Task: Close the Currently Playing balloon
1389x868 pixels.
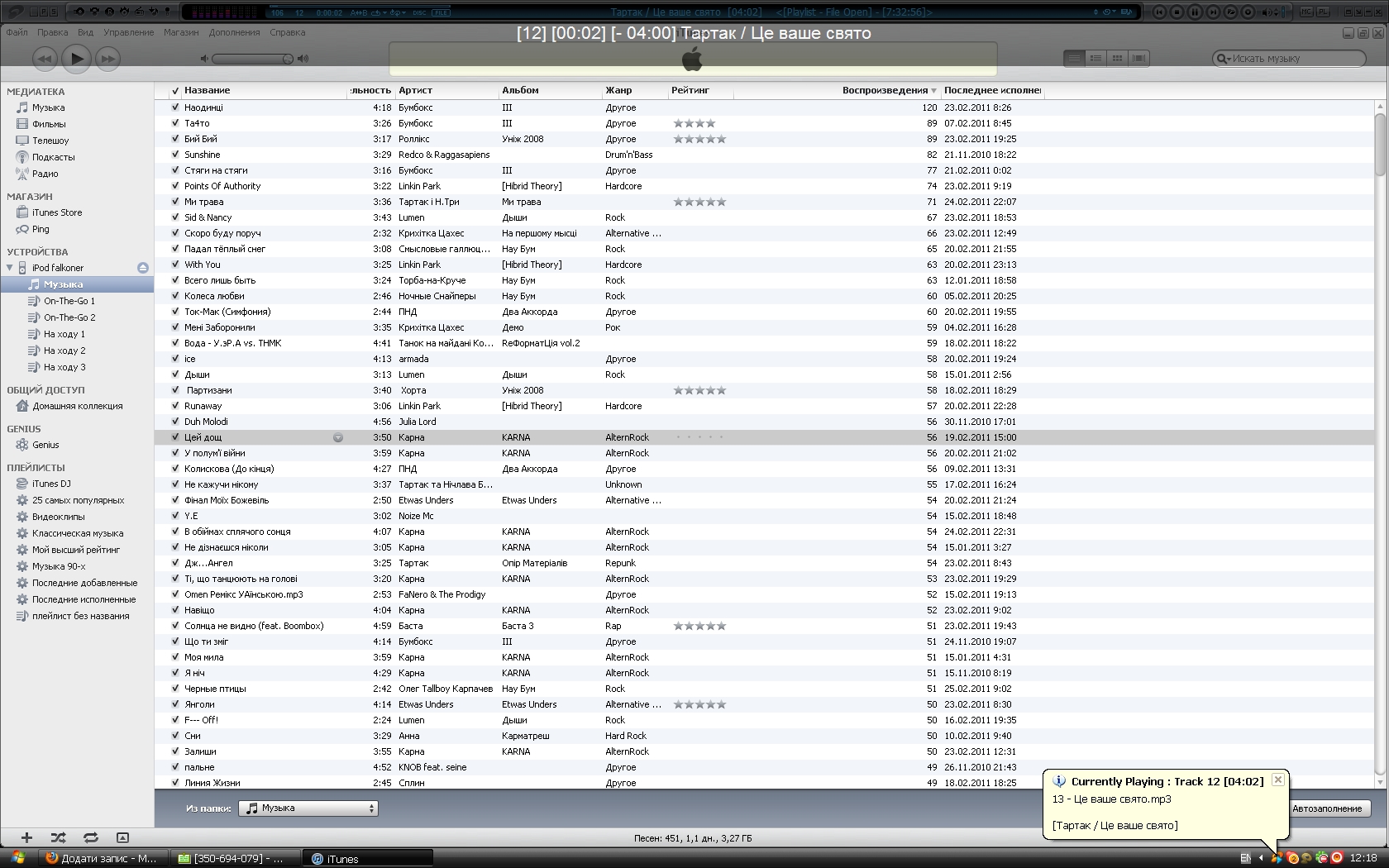Action: coord(1278,780)
